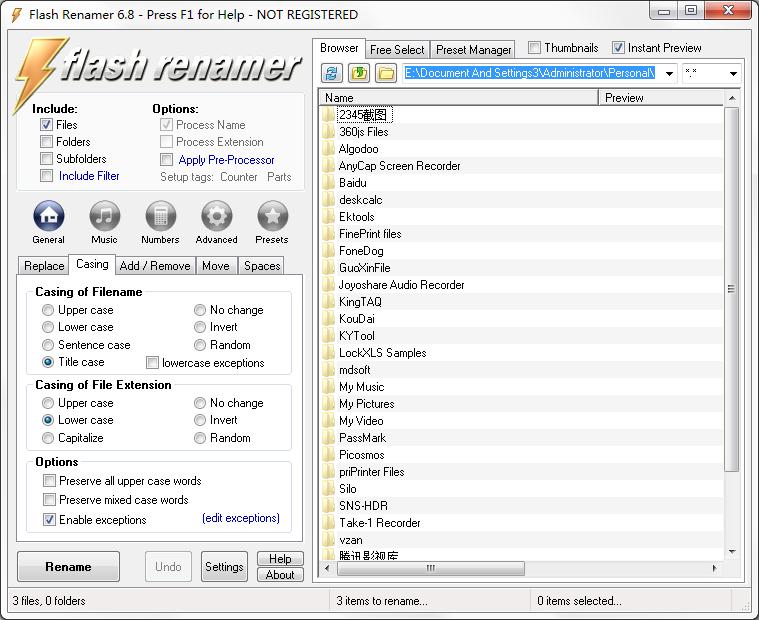
Task: Select Invert for filename casing
Action: pos(200,327)
